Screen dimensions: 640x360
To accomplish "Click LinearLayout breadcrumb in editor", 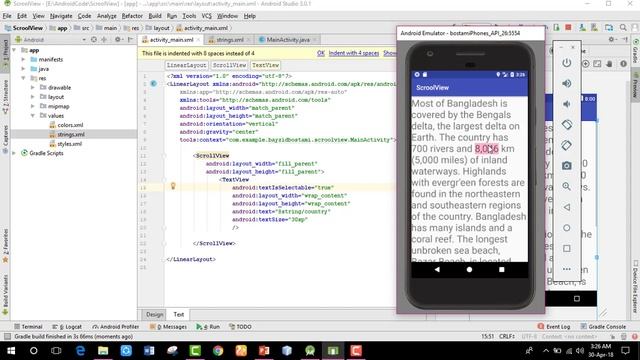I will [186, 65].
